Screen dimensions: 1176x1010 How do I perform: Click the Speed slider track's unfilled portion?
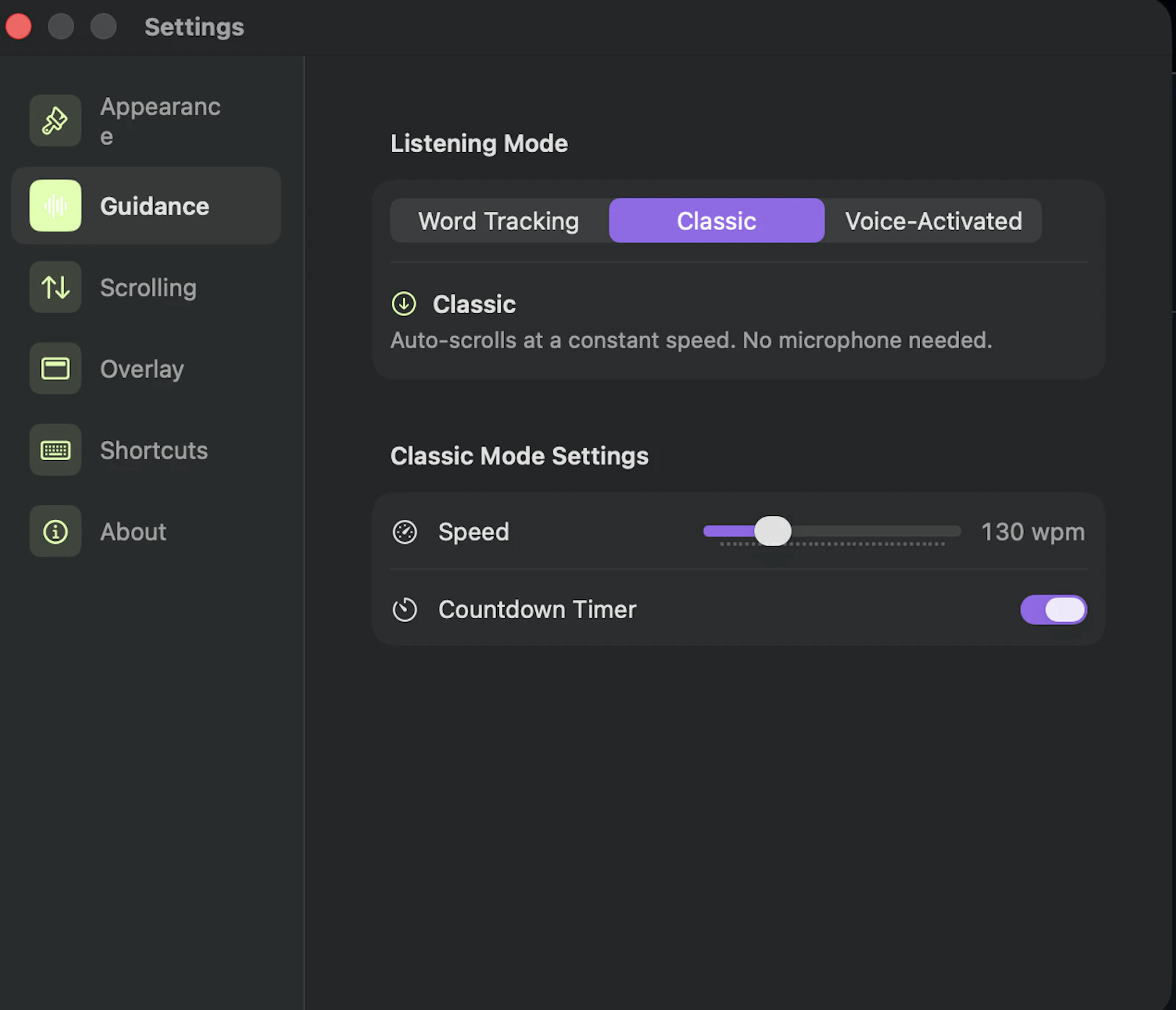click(876, 531)
